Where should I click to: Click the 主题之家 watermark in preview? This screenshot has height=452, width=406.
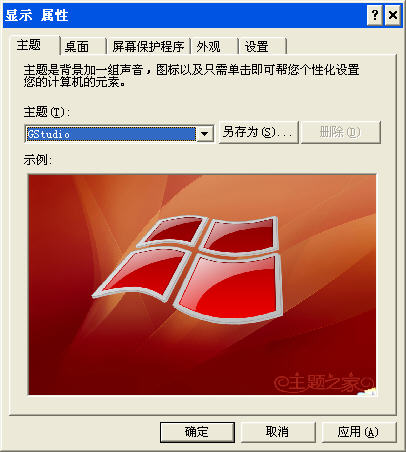(323, 382)
